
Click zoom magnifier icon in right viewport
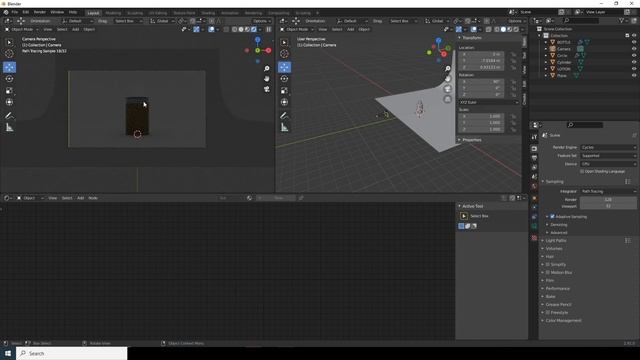448,69
